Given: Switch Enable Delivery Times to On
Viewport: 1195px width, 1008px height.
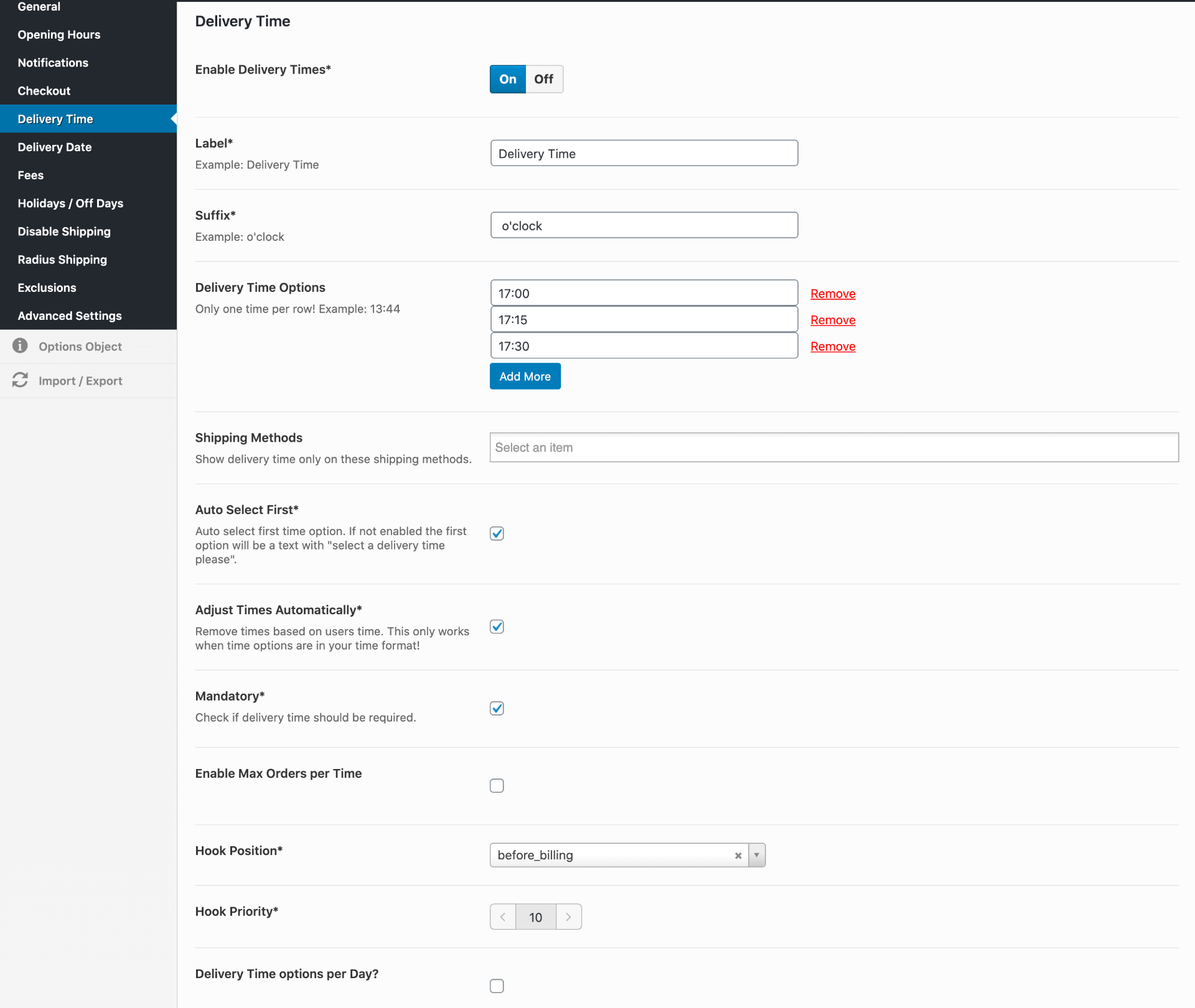Looking at the screenshot, I should tap(508, 79).
